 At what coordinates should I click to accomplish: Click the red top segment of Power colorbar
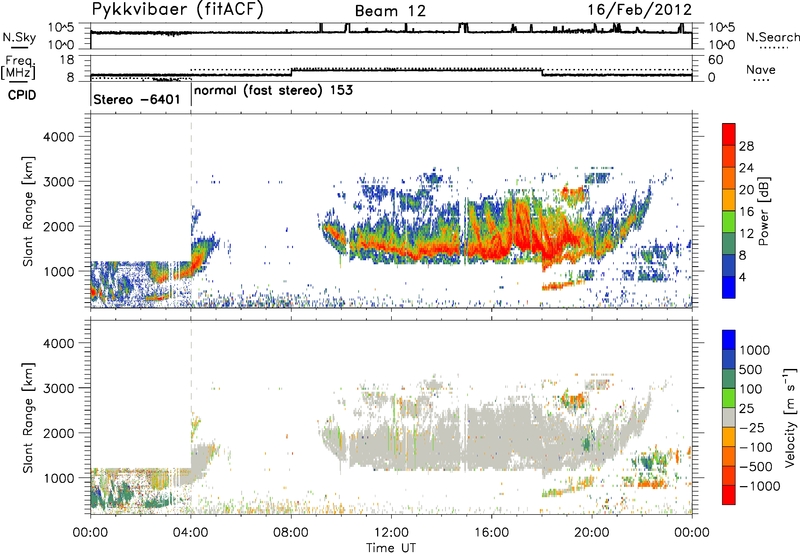point(729,134)
